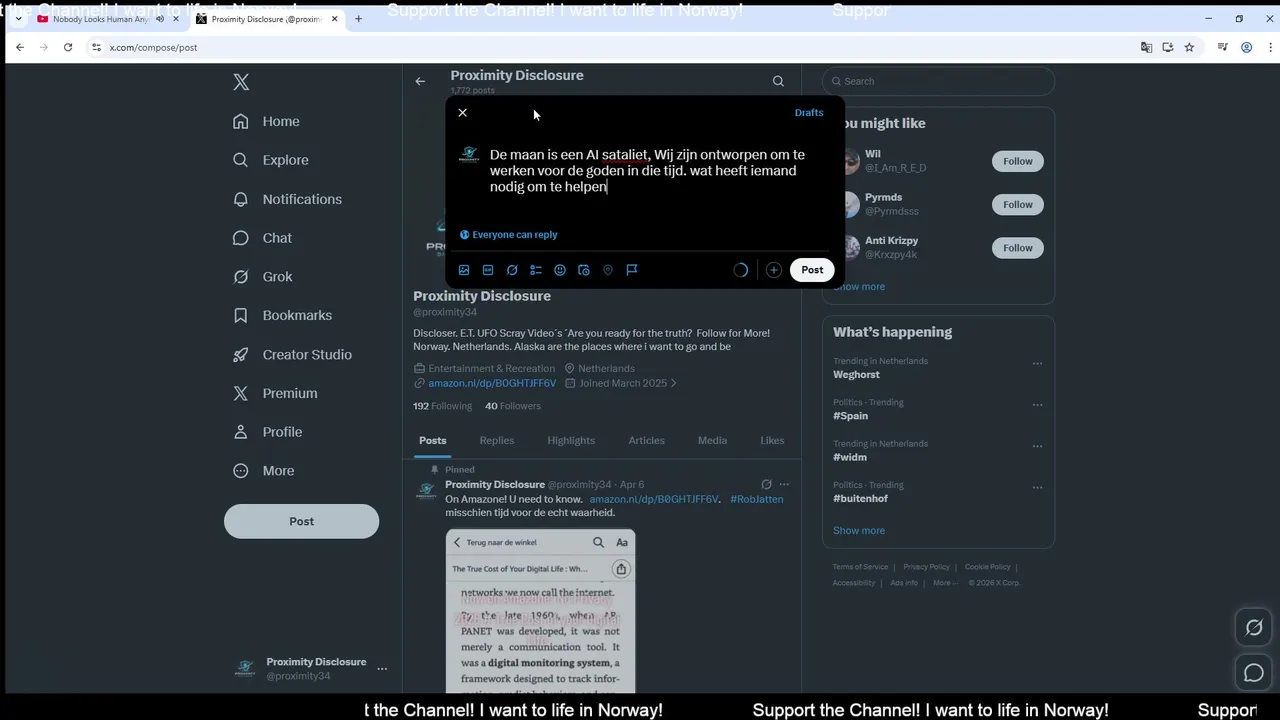Open Notifications in the sidebar
Viewport: 1280px width, 720px height.
pyautogui.click(x=287, y=199)
